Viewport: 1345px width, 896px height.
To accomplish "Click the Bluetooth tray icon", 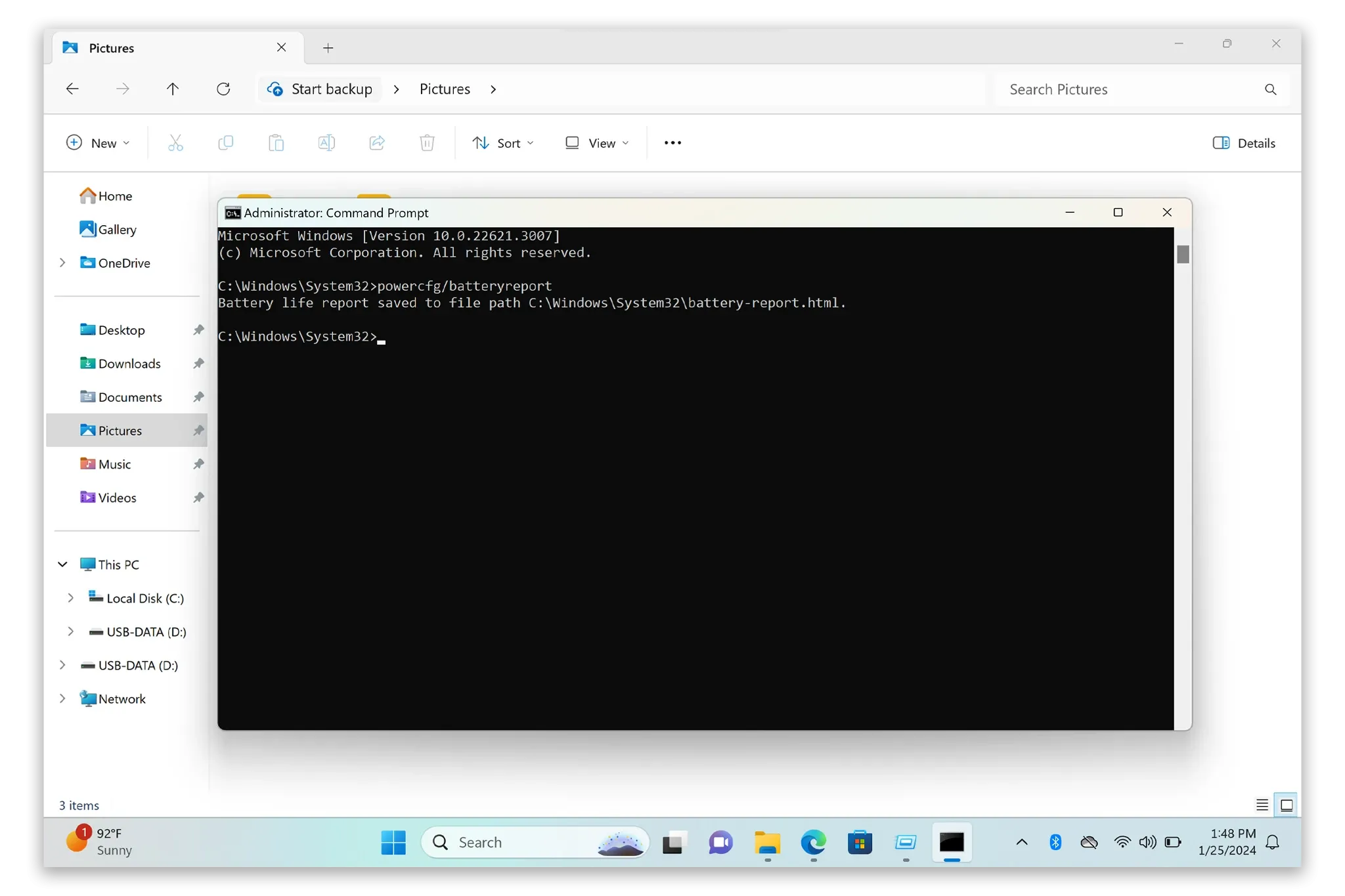I will tap(1055, 842).
